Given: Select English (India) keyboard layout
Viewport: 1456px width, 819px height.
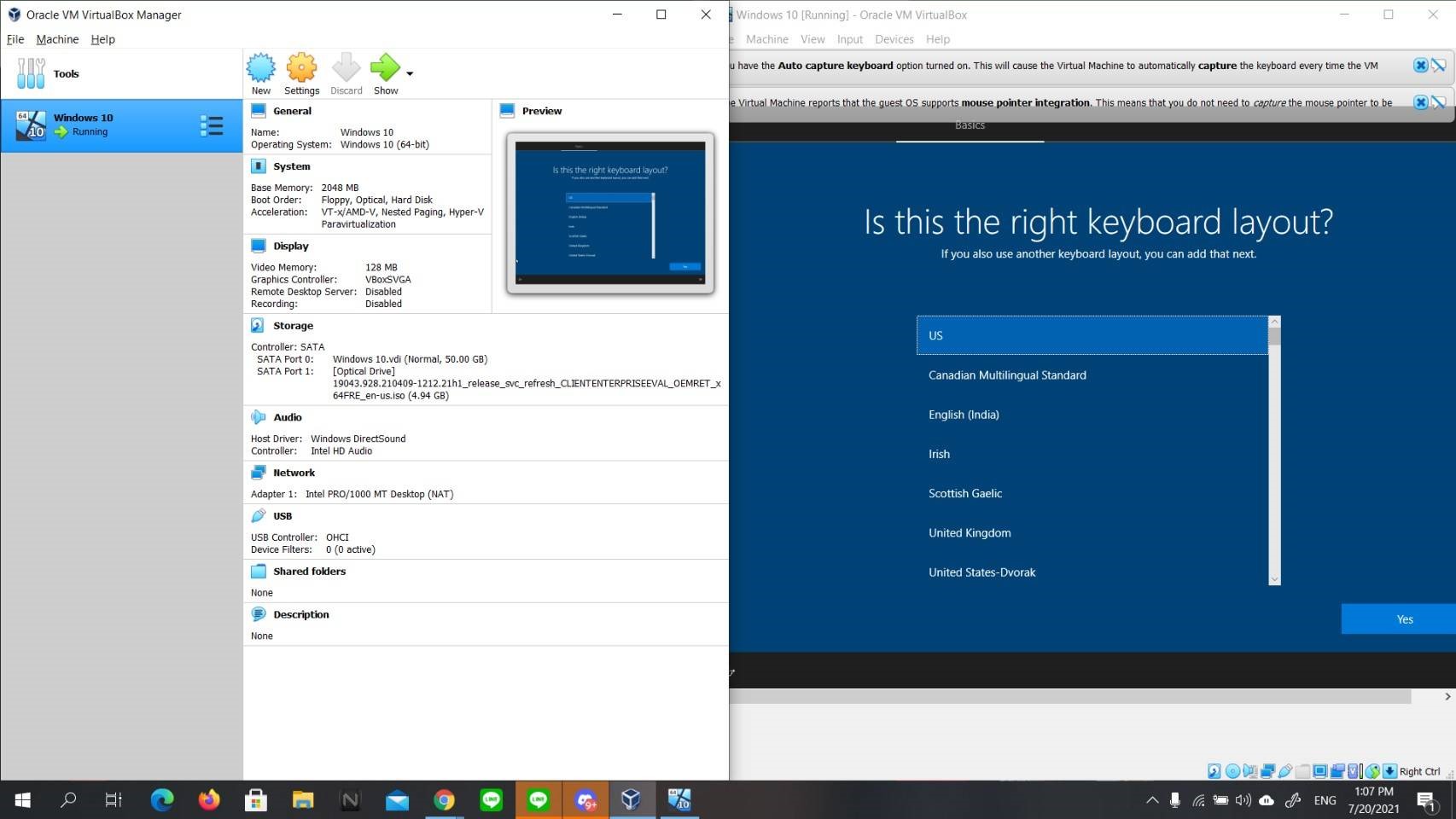Looking at the screenshot, I should 1092,415.
